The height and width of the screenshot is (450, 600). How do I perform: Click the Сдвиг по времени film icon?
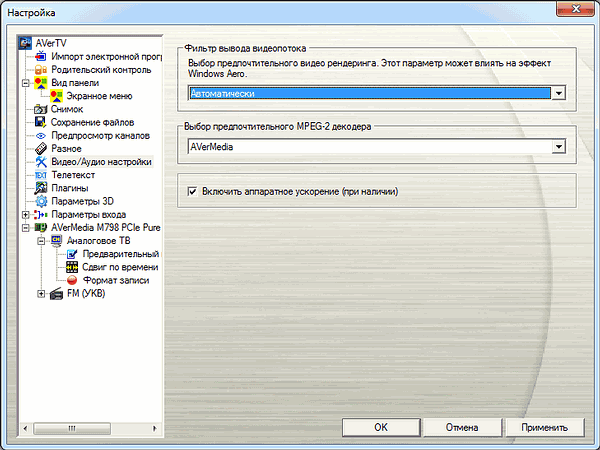[x=72, y=267]
